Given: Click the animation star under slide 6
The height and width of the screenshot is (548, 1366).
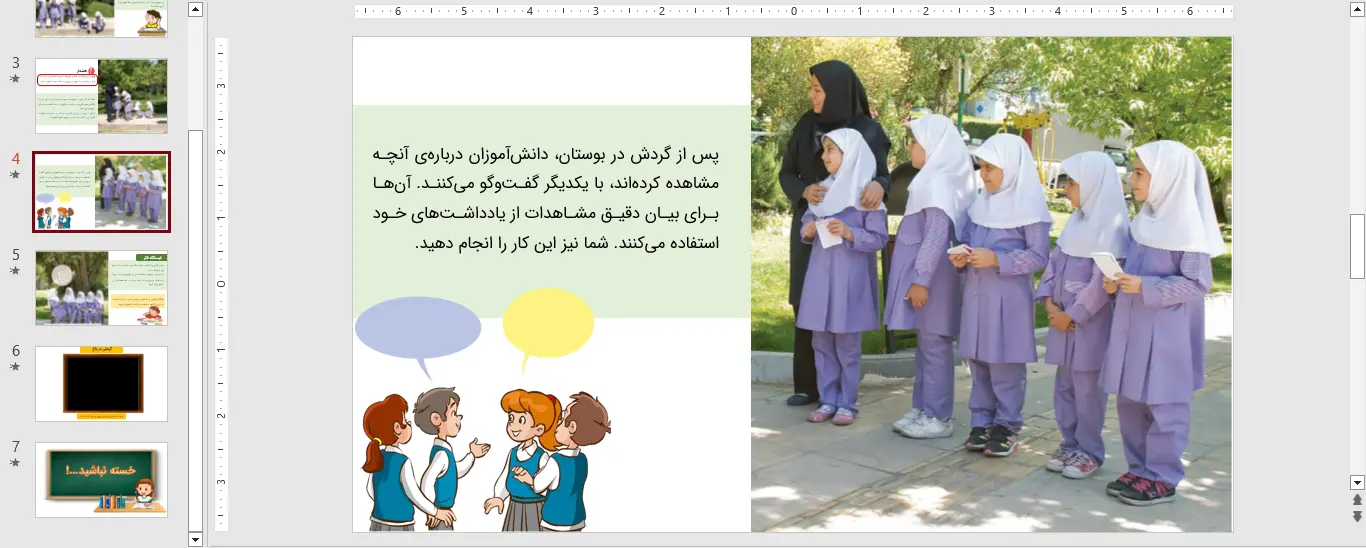Looking at the screenshot, I should (x=15, y=366).
